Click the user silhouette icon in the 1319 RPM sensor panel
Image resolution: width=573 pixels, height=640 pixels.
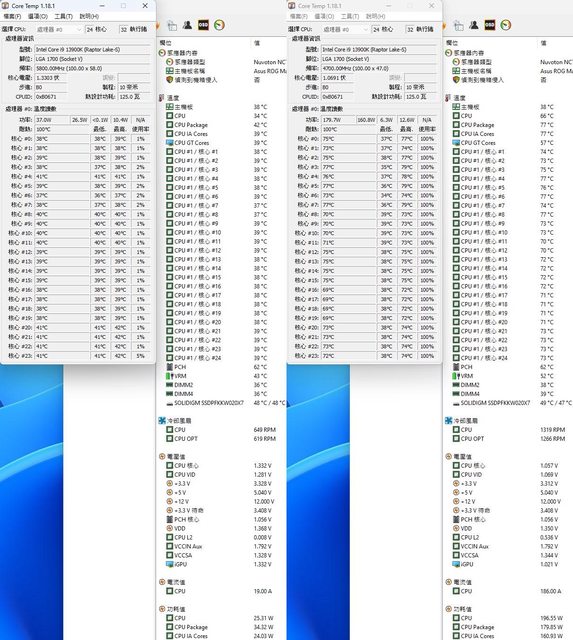pyautogui.click(x=474, y=25)
